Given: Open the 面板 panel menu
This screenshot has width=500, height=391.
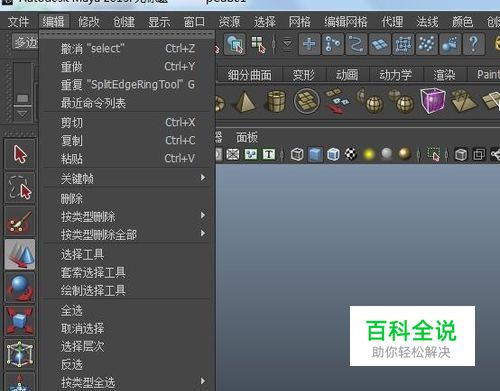Looking at the screenshot, I should coord(247,137).
